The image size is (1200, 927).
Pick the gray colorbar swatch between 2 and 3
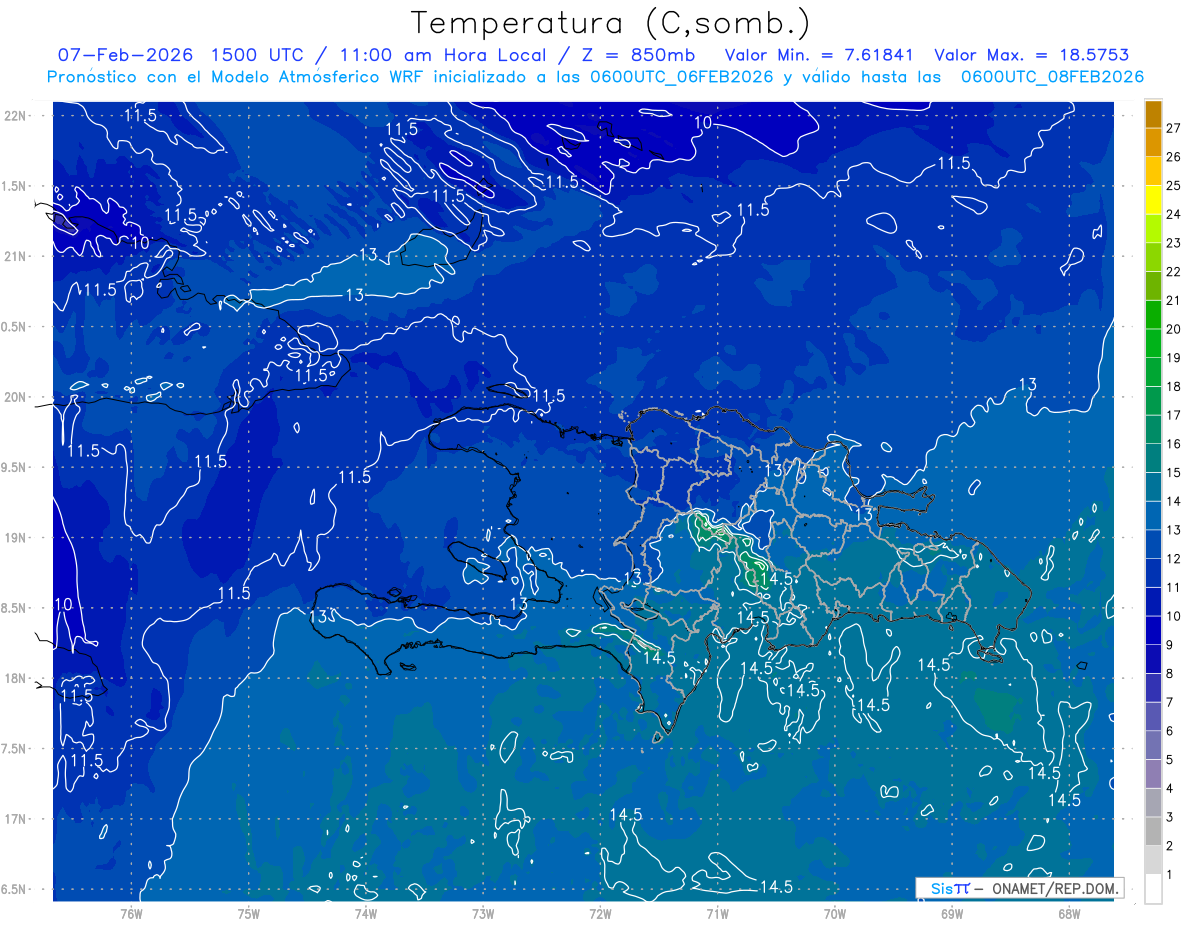1153,832
